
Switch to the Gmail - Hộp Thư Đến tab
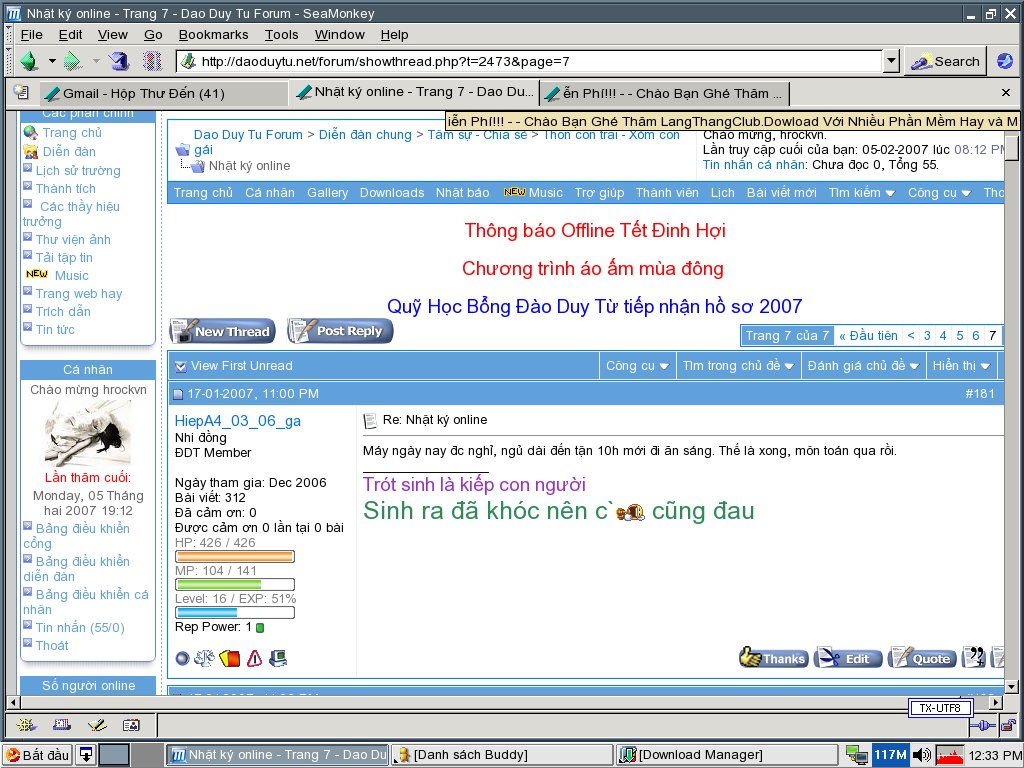tap(146, 93)
